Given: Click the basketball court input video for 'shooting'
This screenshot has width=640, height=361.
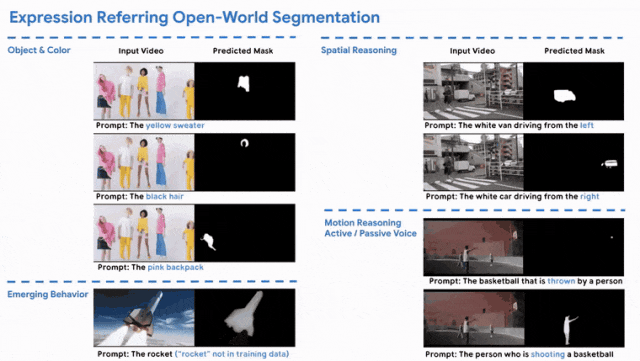Looking at the screenshot, I should (x=474, y=318).
